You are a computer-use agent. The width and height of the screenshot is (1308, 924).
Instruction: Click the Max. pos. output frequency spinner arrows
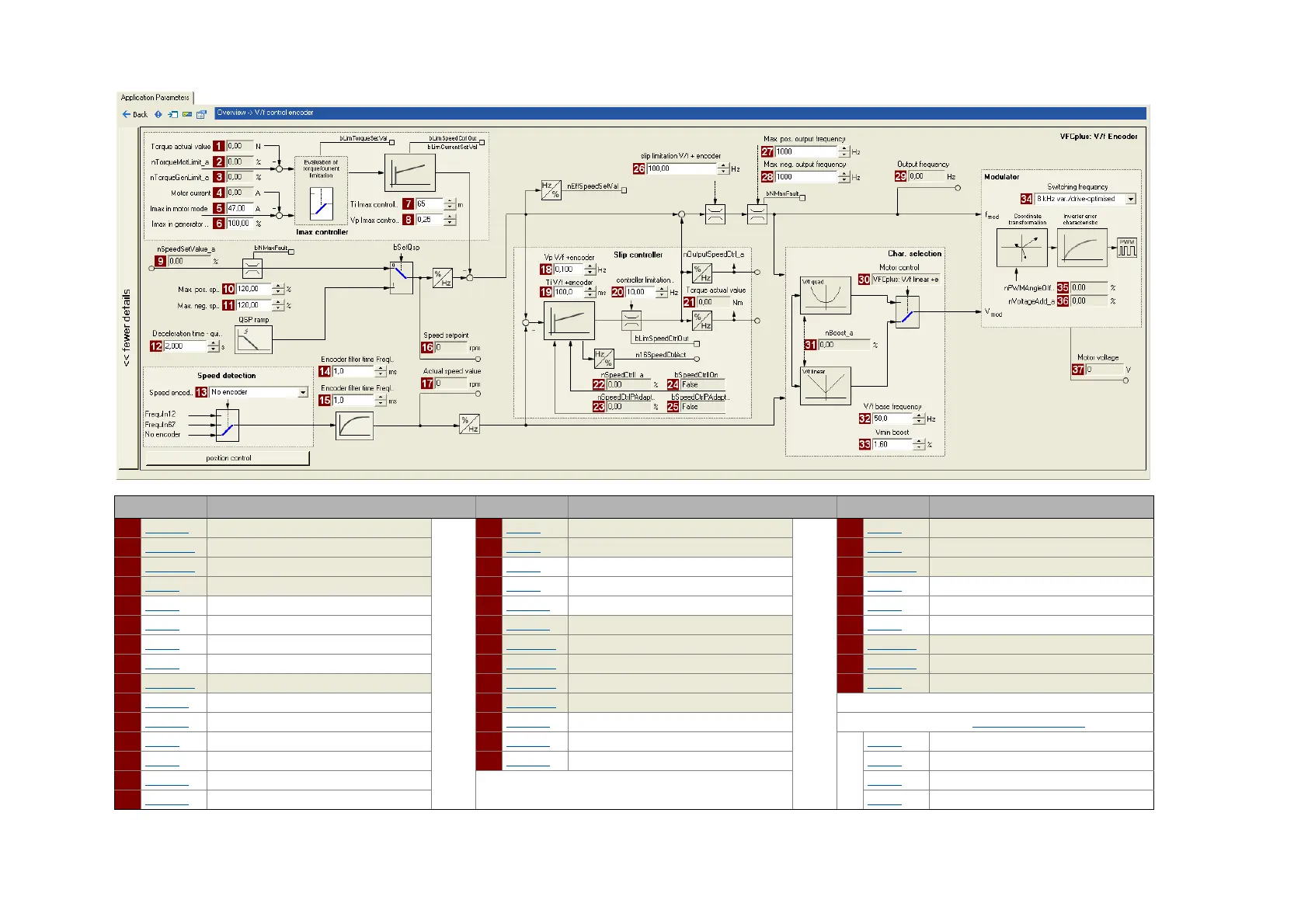pyautogui.click(x=844, y=152)
